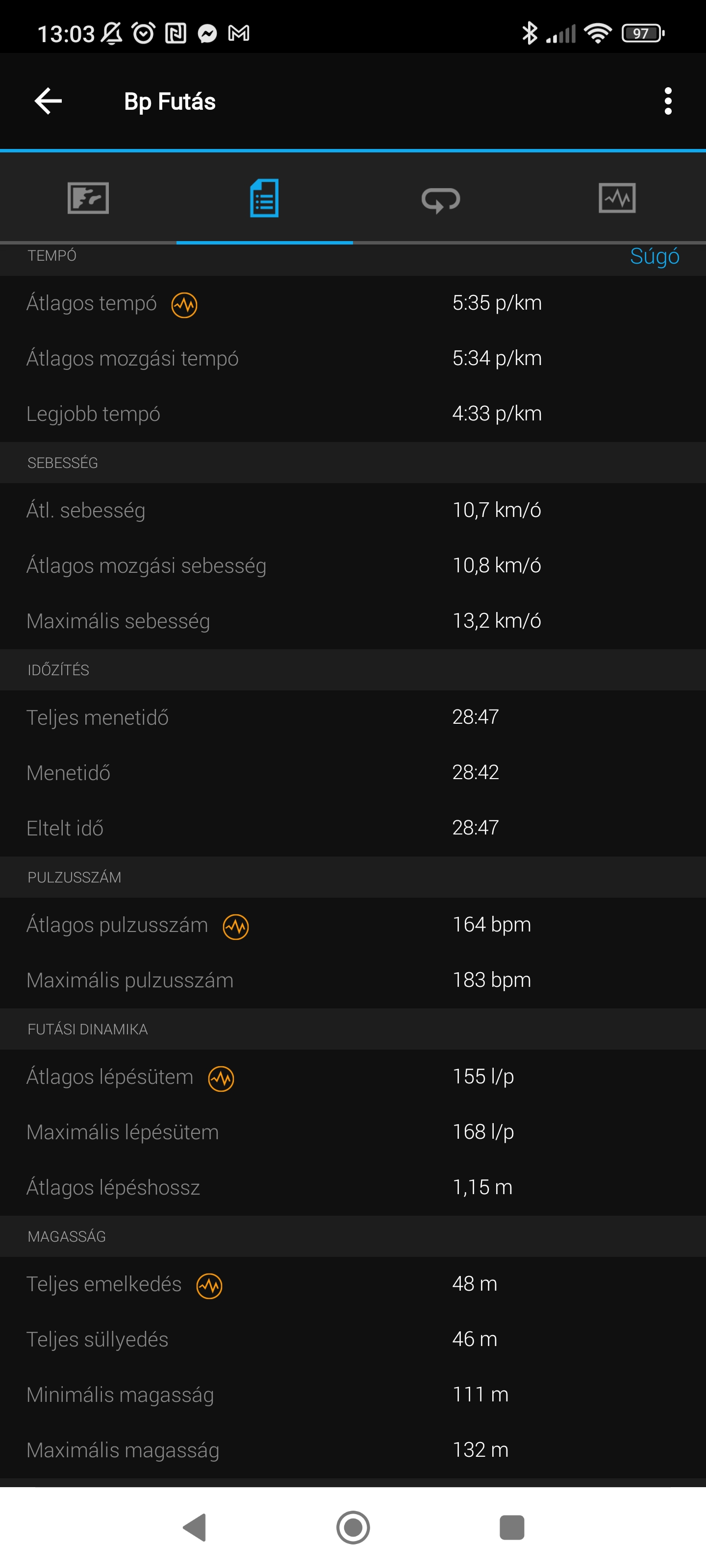Tap chart icon next to Átlagos lépésütem
The image size is (706, 1568).
point(221,1078)
